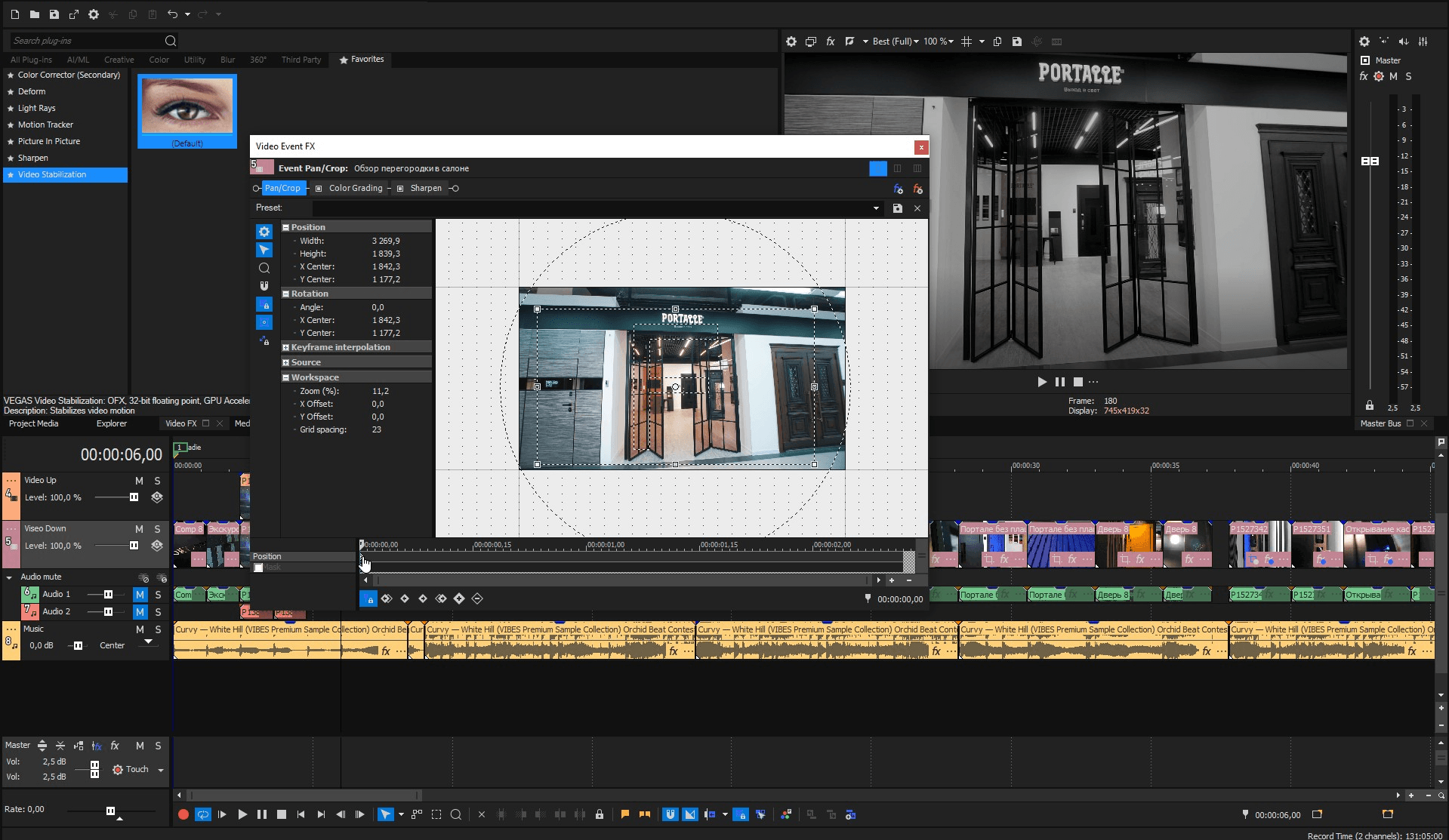Screen dimensions: 1449x840
Task: Click the Video Down level slider
Action: click(x=134, y=546)
